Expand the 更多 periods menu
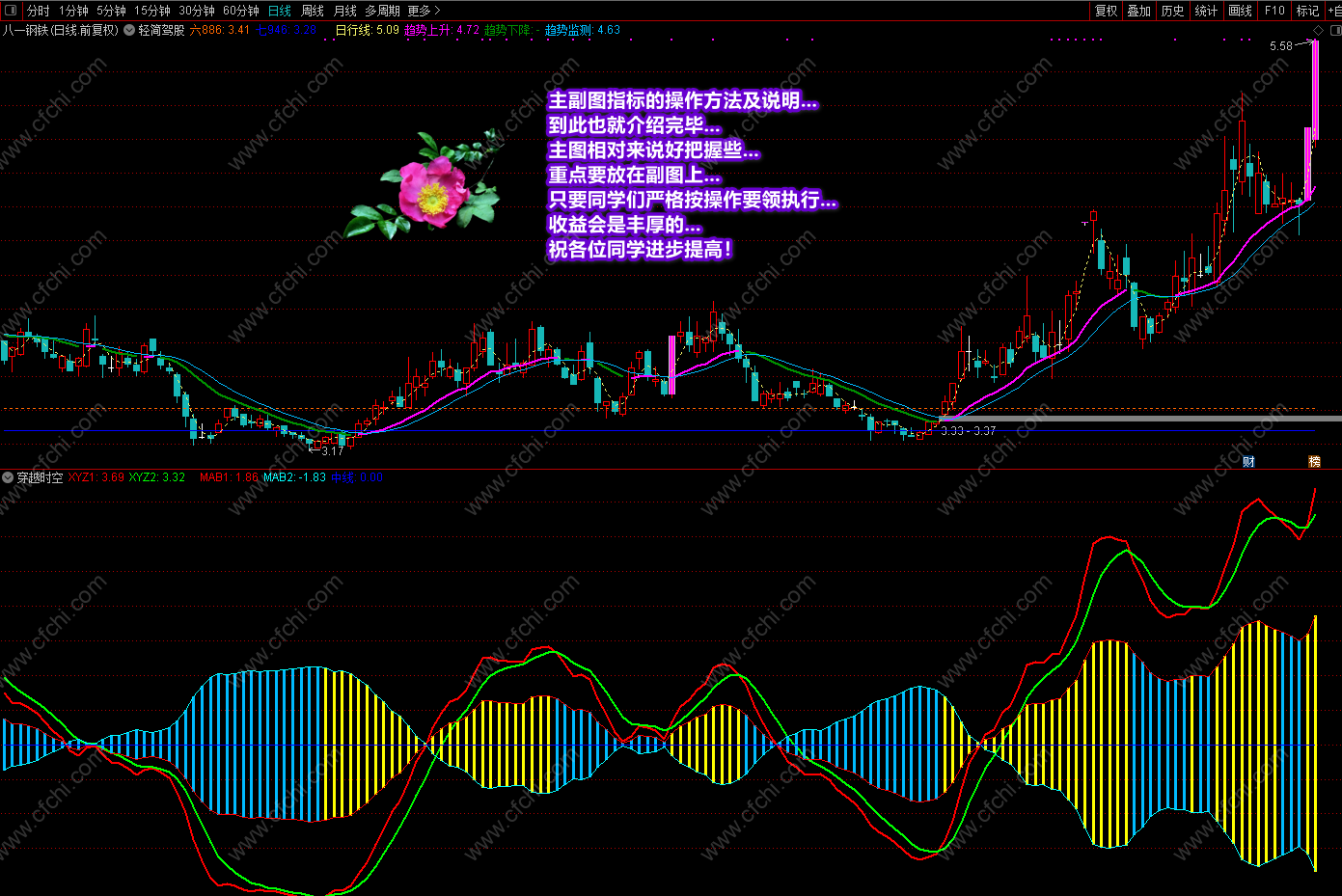Image resolution: width=1342 pixels, height=896 pixels. [424, 11]
